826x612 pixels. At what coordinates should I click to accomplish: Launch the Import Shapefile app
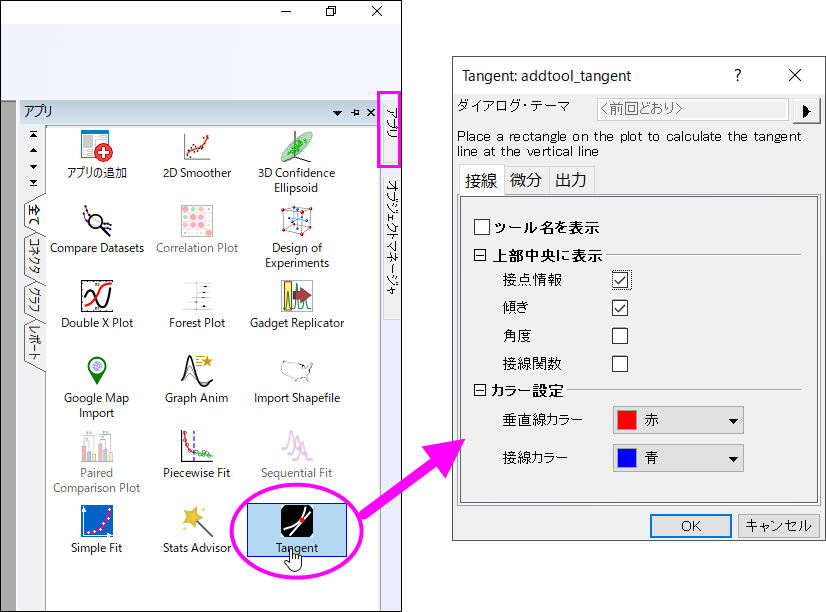[297, 380]
